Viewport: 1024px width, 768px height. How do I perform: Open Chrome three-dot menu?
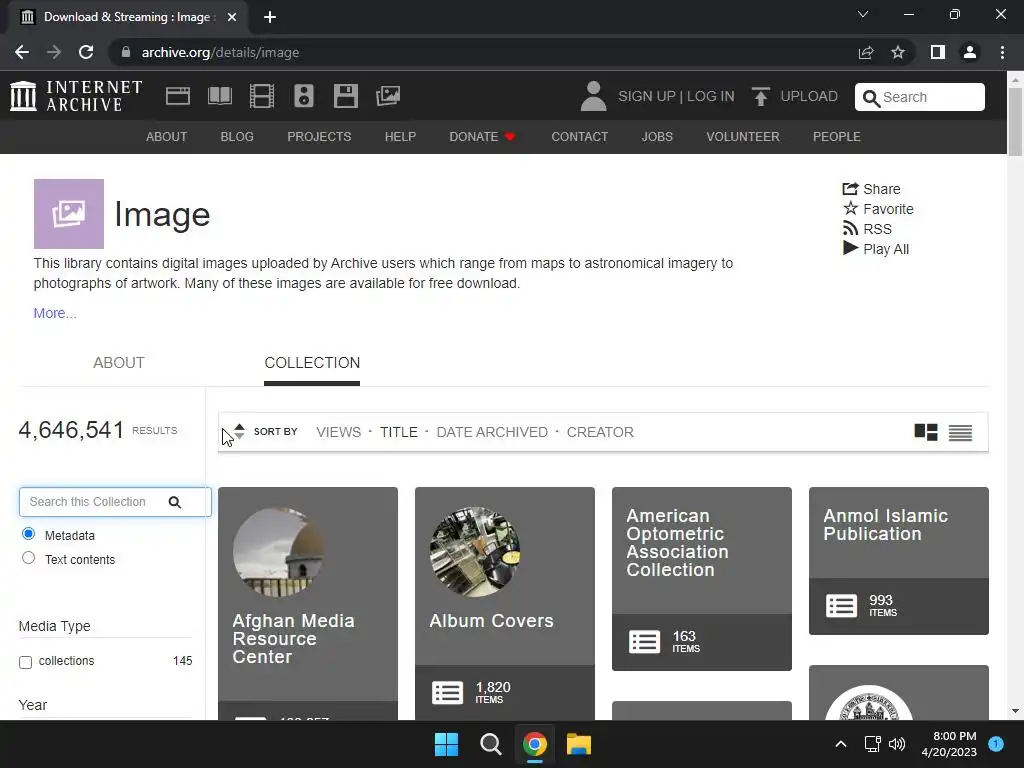pyautogui.click(x=1002, y=52)
